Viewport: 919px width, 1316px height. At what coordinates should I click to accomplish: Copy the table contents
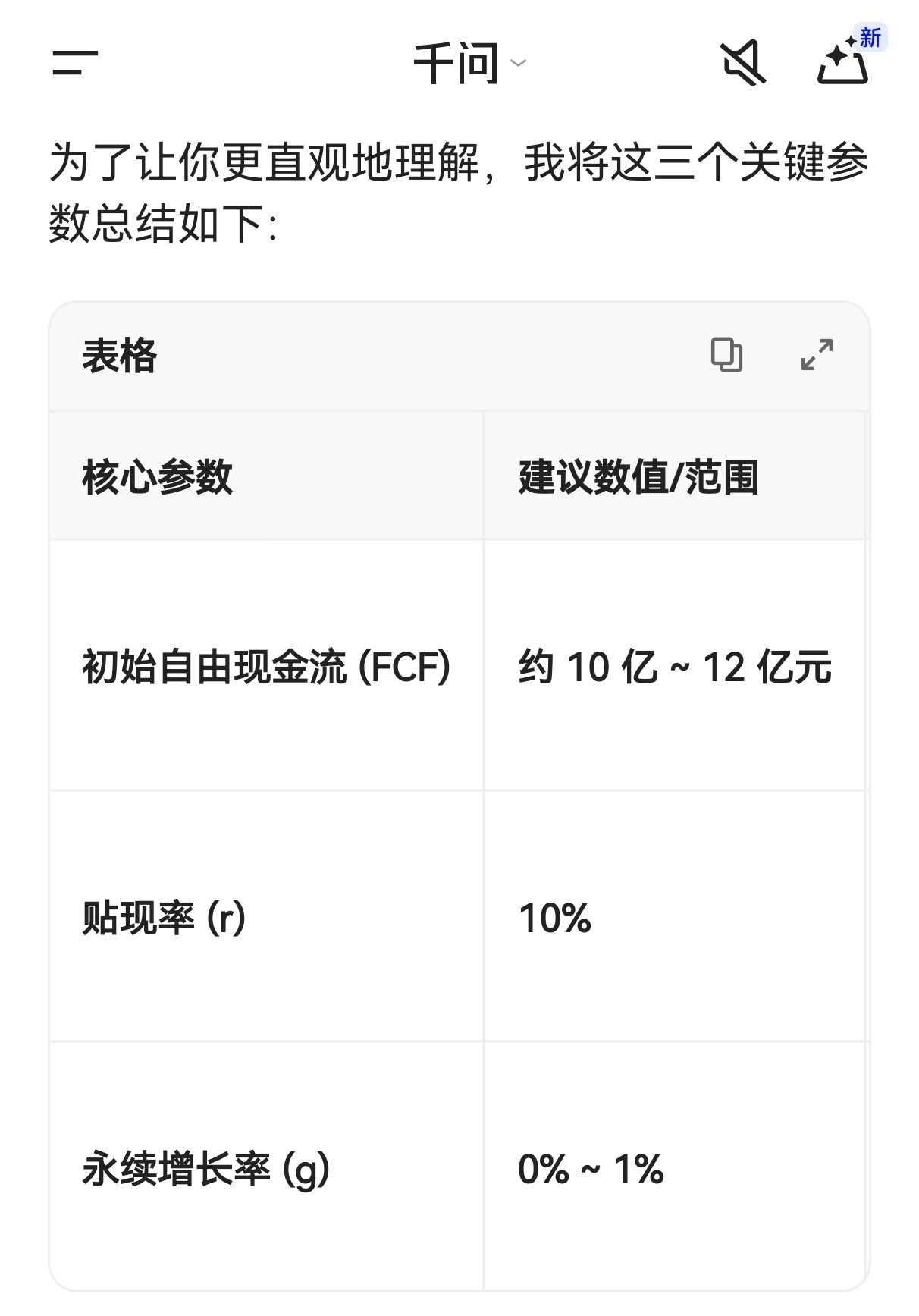coord(726,355)
